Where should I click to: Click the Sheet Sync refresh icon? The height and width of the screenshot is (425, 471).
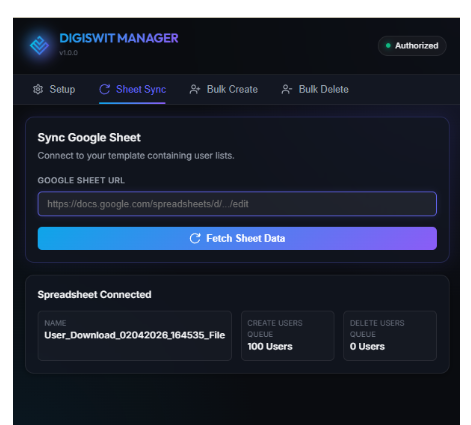pos(105,89)
